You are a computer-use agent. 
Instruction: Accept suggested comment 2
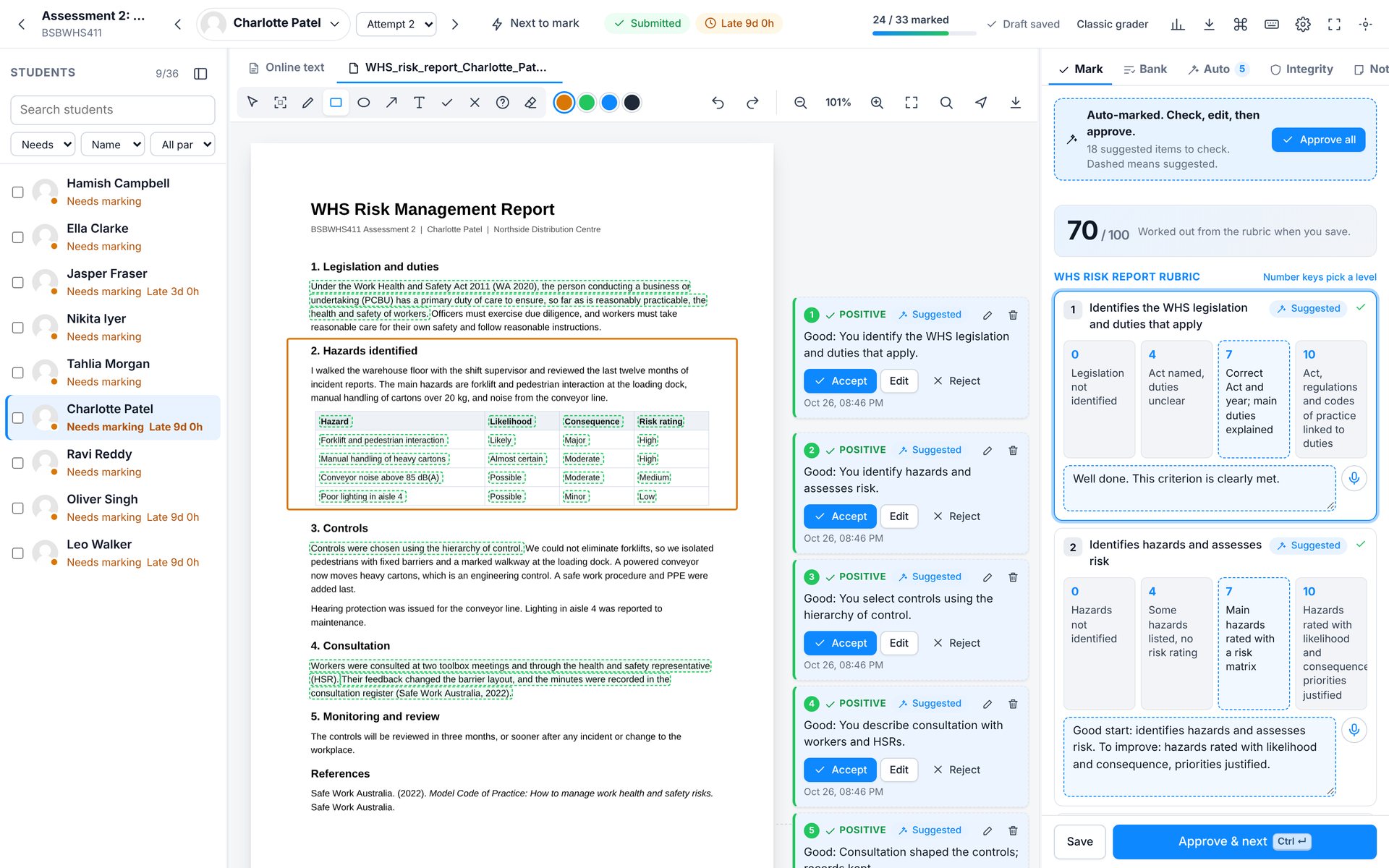840,516
